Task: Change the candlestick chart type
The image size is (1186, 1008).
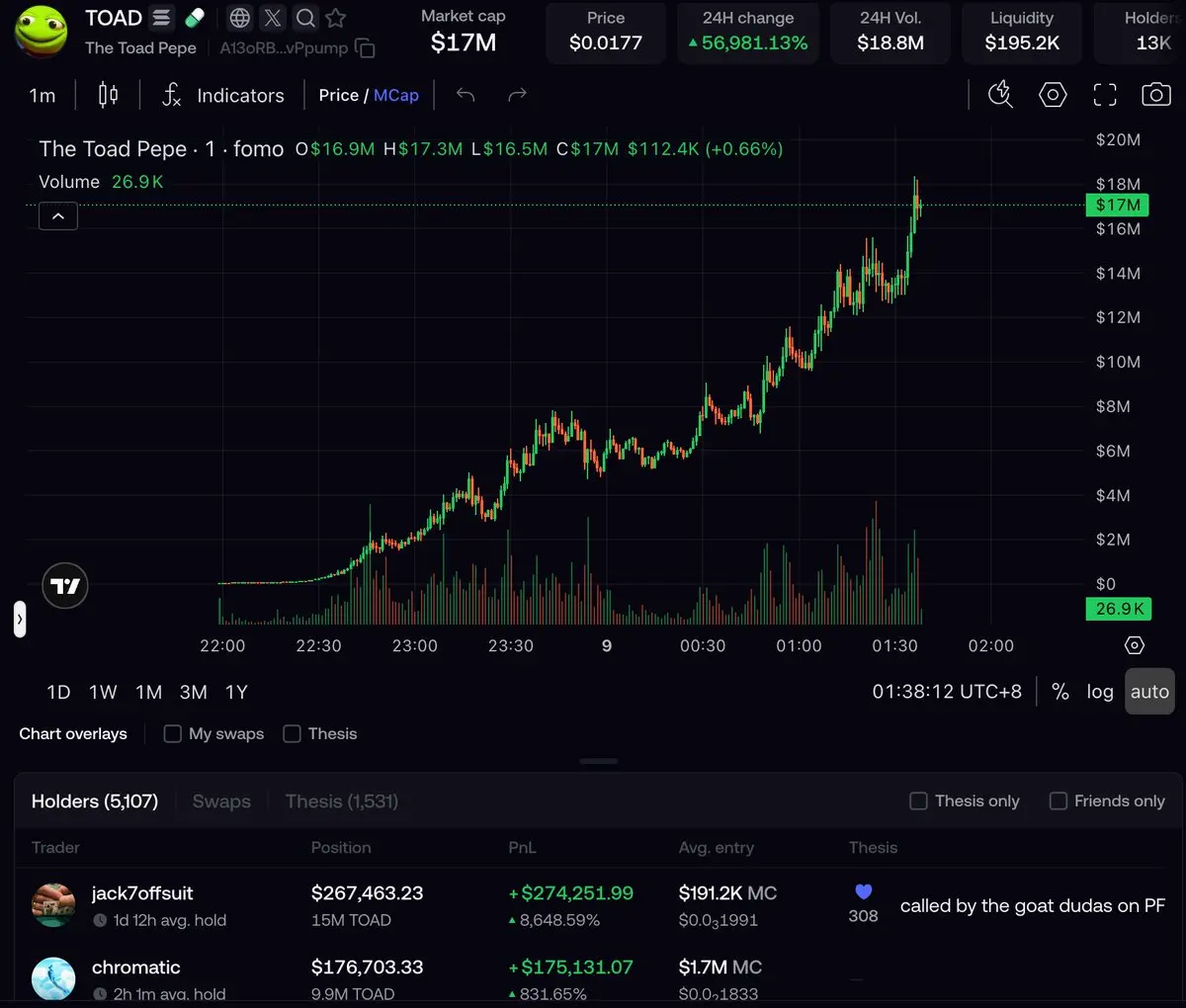Action: pyautogui.click(x=109, y=95)
